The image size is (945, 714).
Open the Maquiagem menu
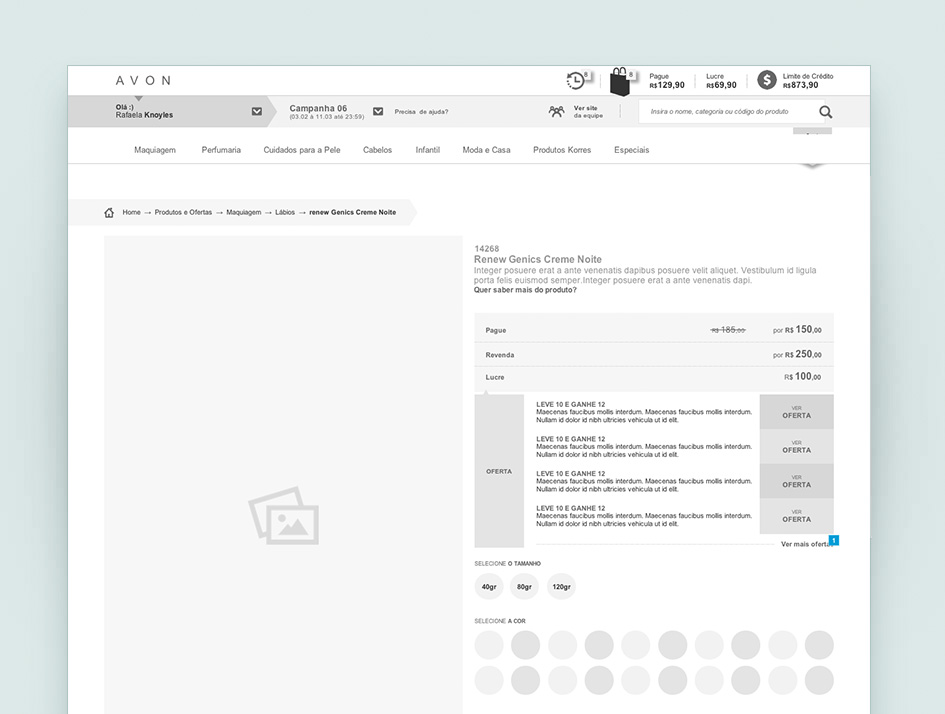(x=155, y=150)
